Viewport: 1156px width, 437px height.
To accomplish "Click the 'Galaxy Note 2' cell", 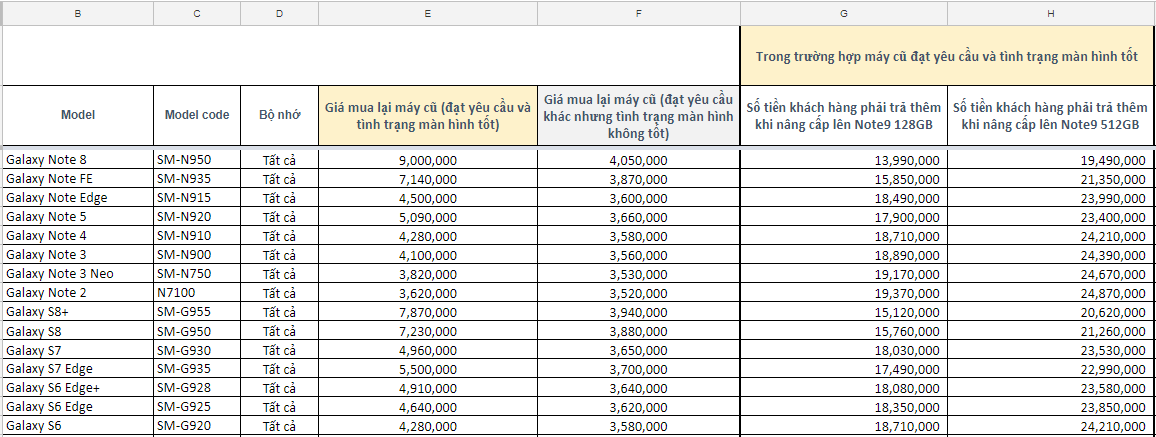I will (x=78, y=293).
